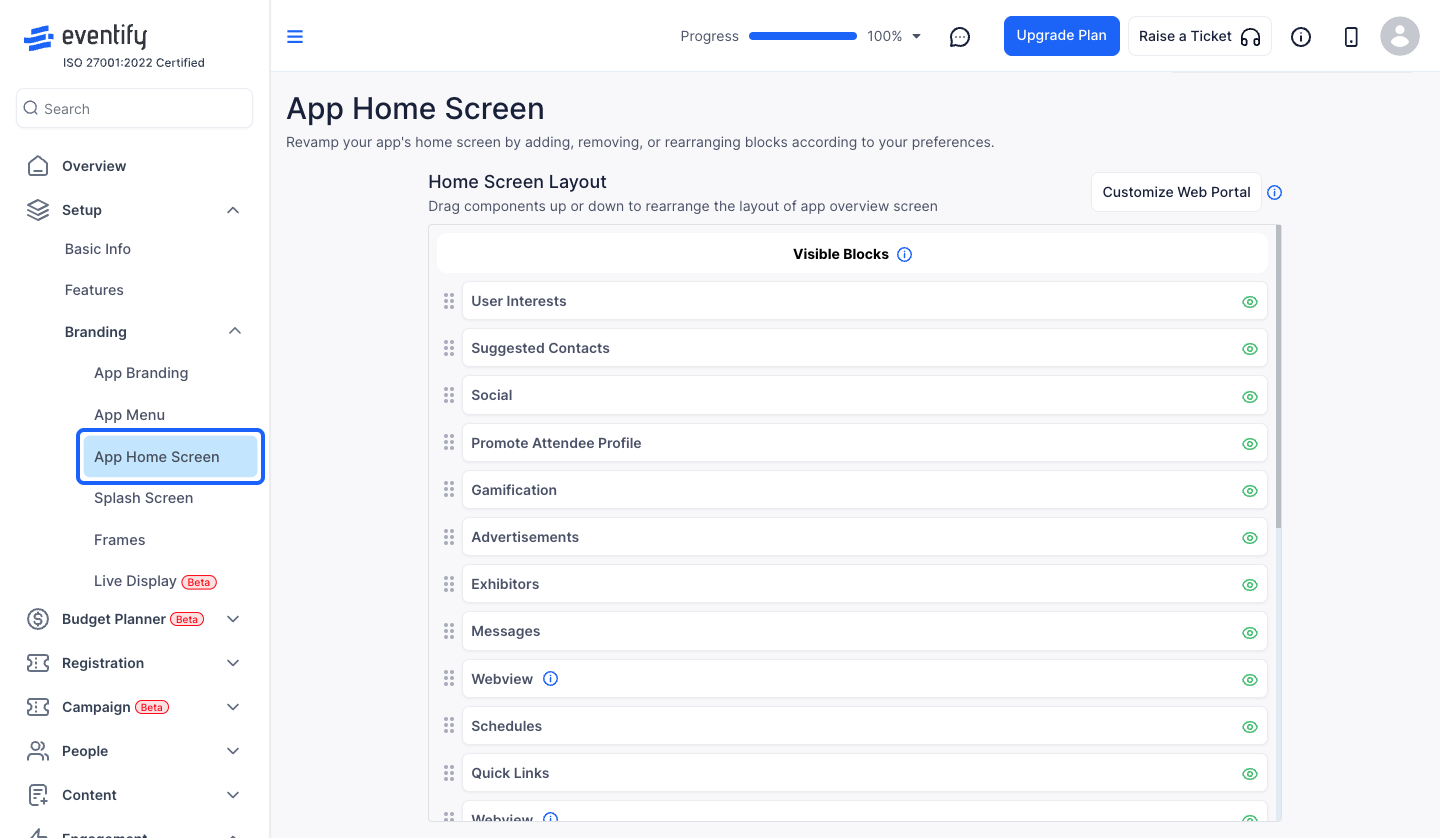
Task: Click the info icon beside Customize Web Portal
Action: pos(1274,193)
